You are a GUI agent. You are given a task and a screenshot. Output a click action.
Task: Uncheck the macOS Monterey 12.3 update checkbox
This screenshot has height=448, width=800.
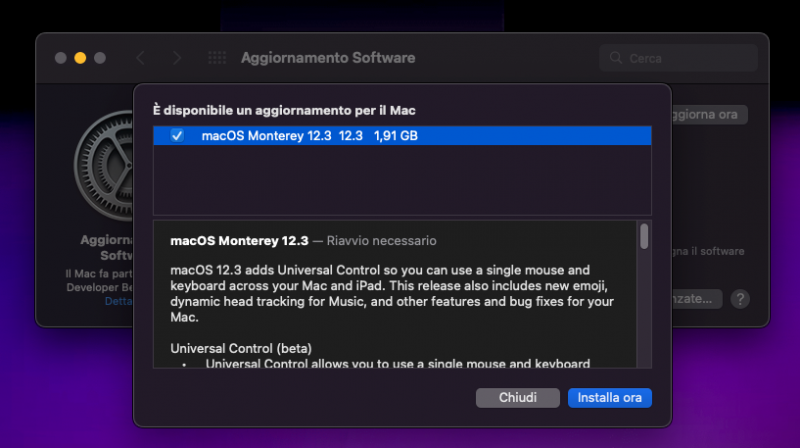(177, 136)
